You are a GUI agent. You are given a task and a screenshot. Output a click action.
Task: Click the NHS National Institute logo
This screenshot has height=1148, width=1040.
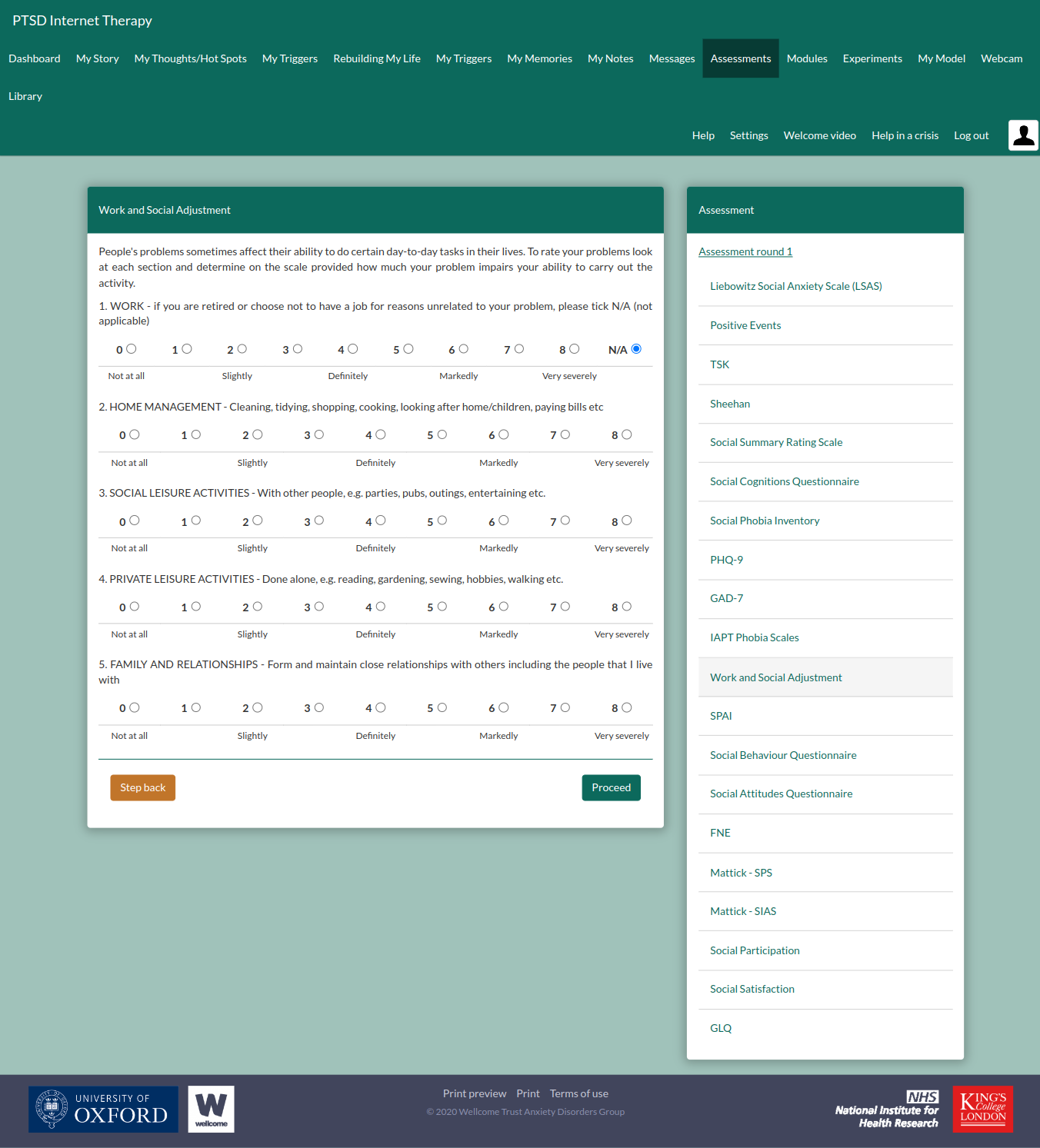click(887, 1110)
